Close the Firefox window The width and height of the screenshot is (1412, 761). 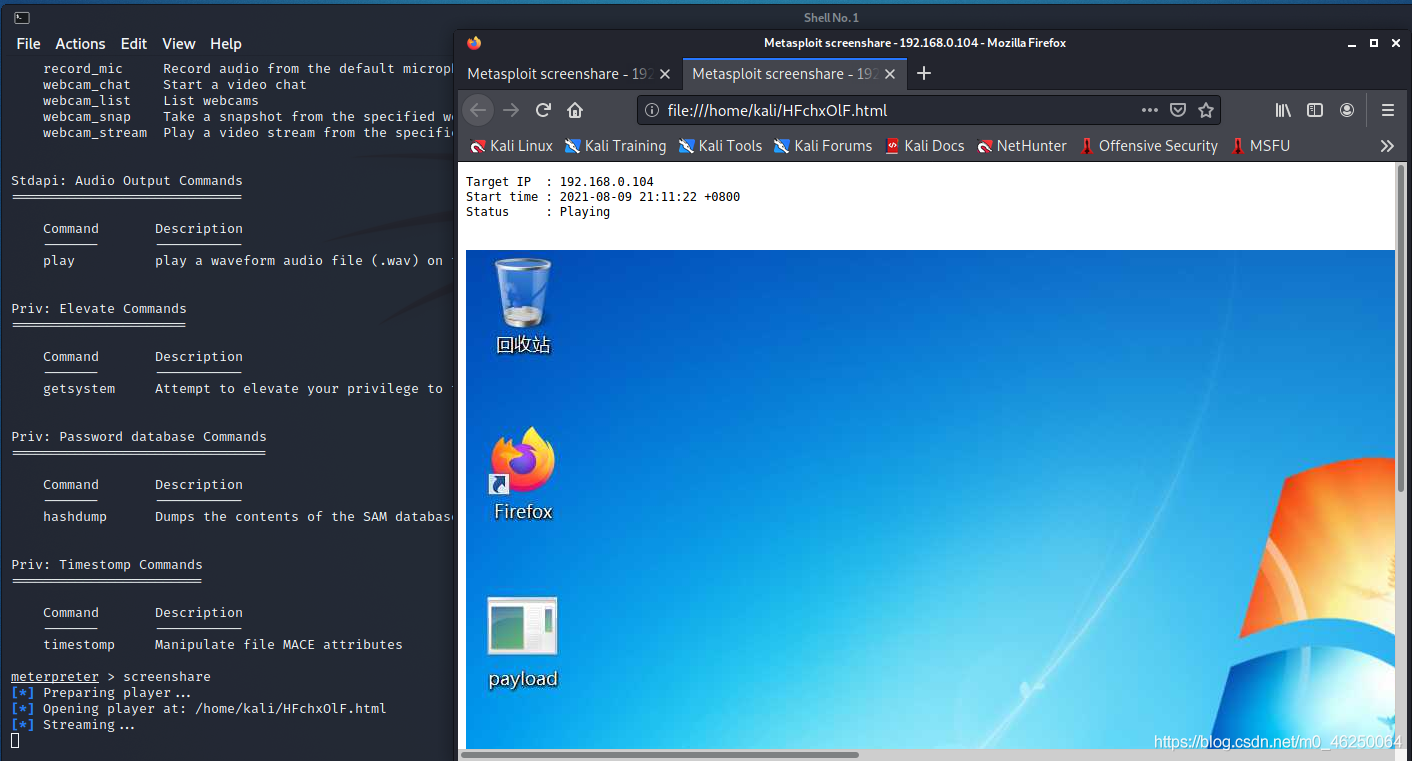[1394, 43]
